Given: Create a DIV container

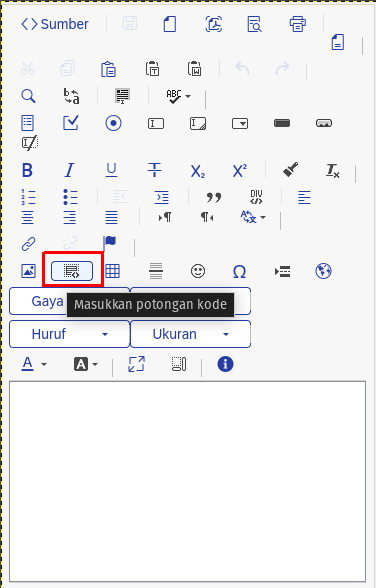Looking at the screenshot, I should [x=256, y=197].
